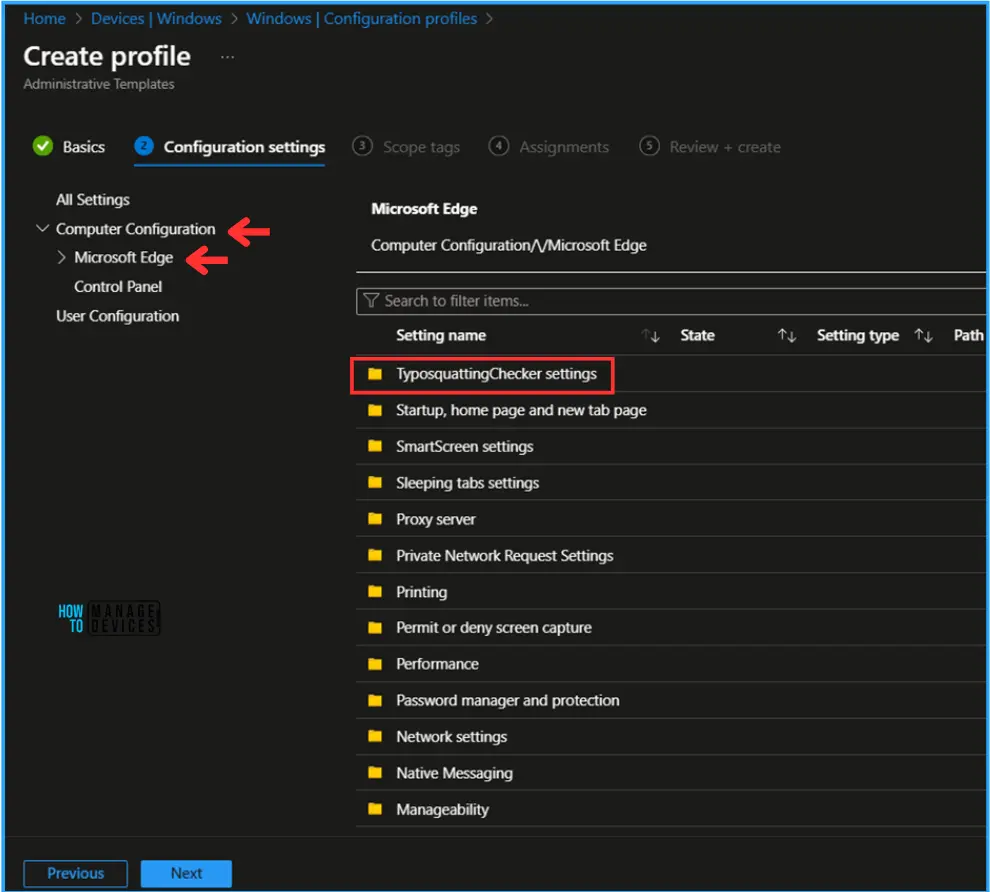
Task: Click the Search to filter items field
Action: [x=672, y=301]
